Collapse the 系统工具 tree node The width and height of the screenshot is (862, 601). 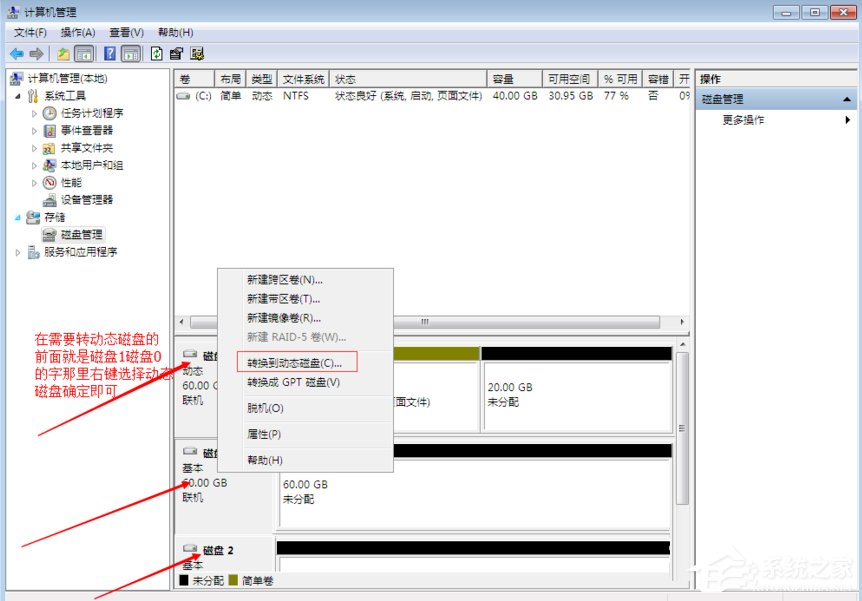[20, 94]
